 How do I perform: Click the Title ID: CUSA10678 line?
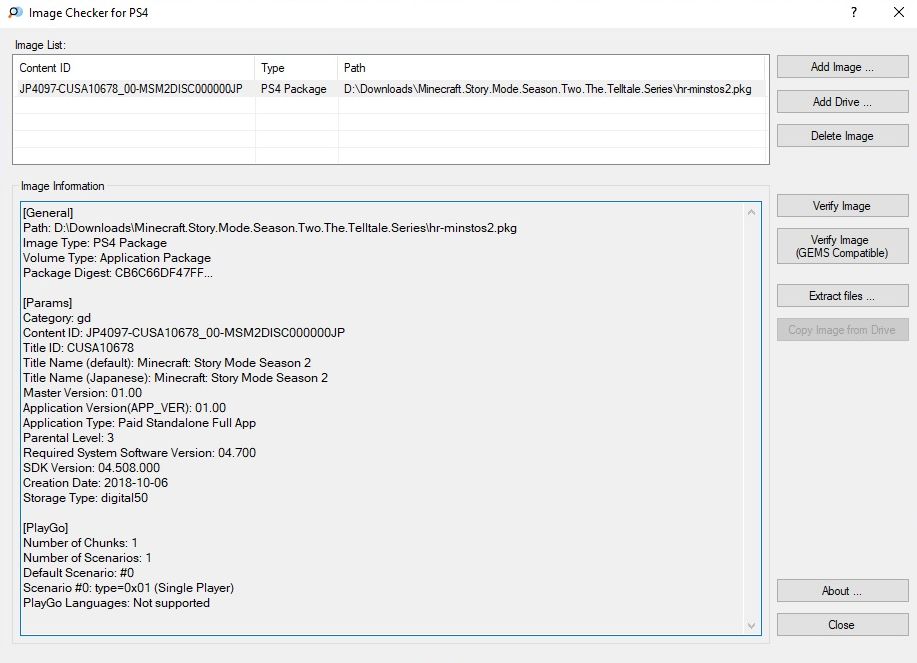78,348
